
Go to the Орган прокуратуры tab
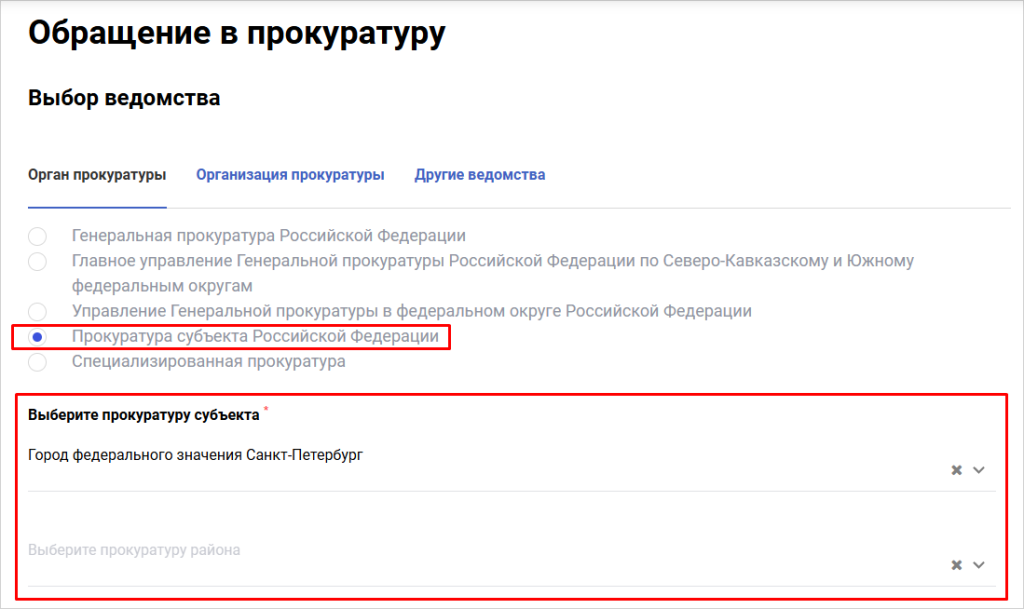97,175
